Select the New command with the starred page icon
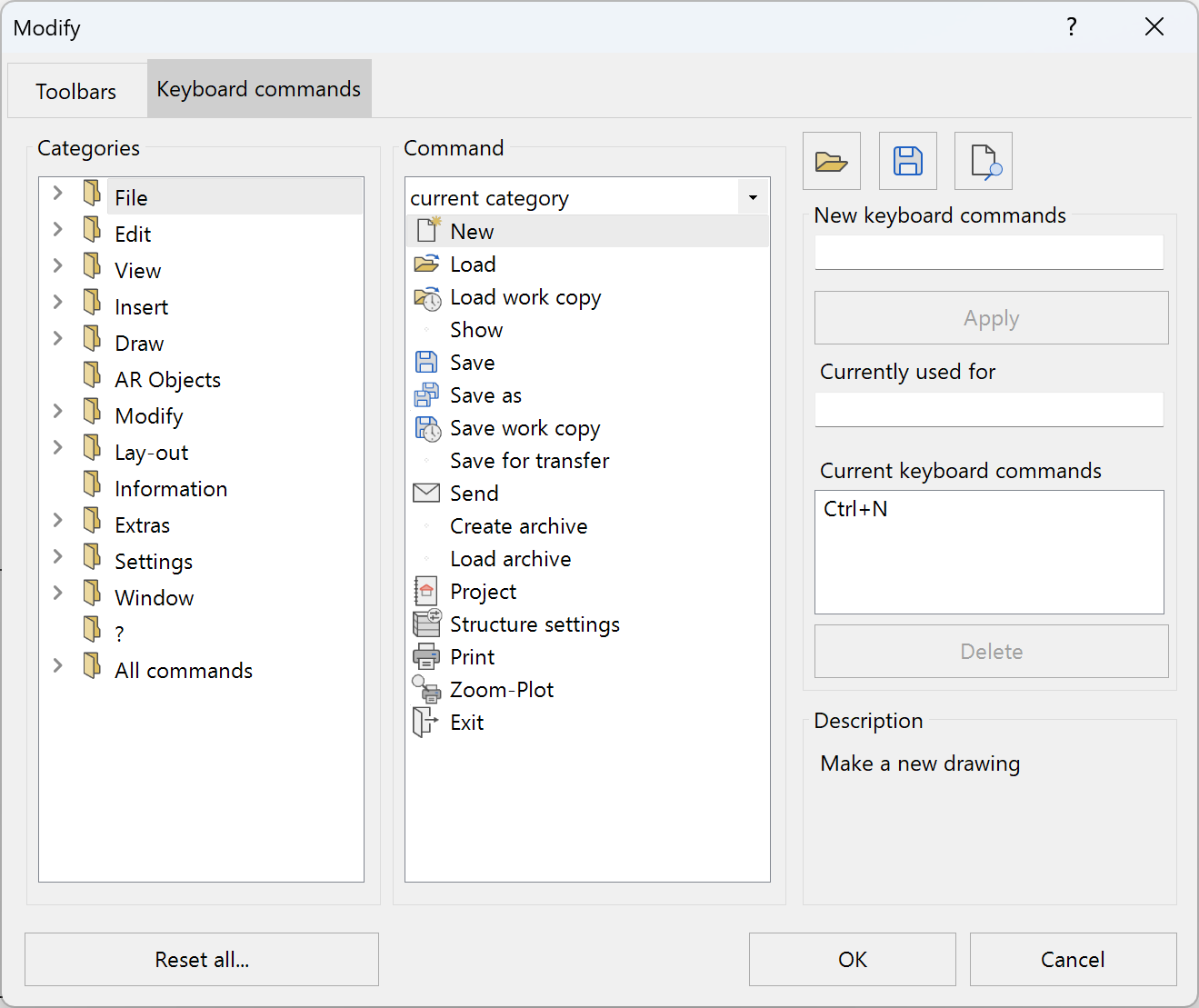The width and height of the screenshot is (1199, 1008). pos(472,231)
